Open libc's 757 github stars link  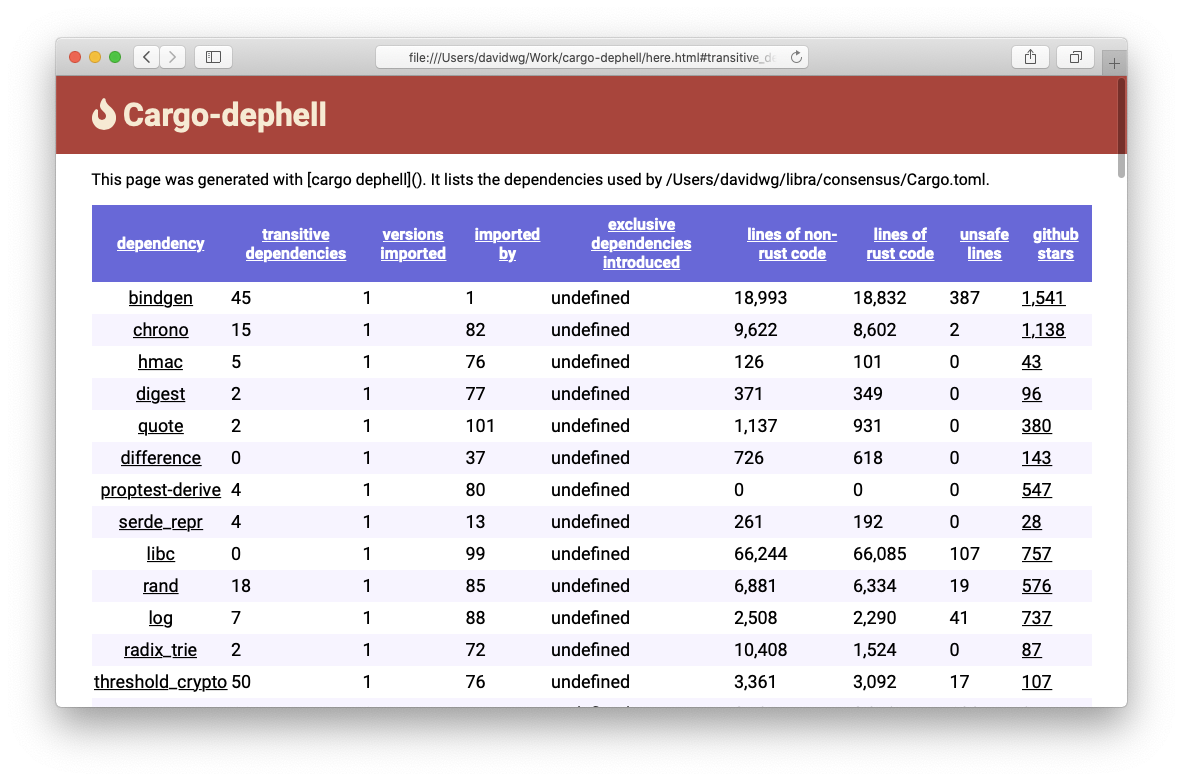tap(1037, 554)
